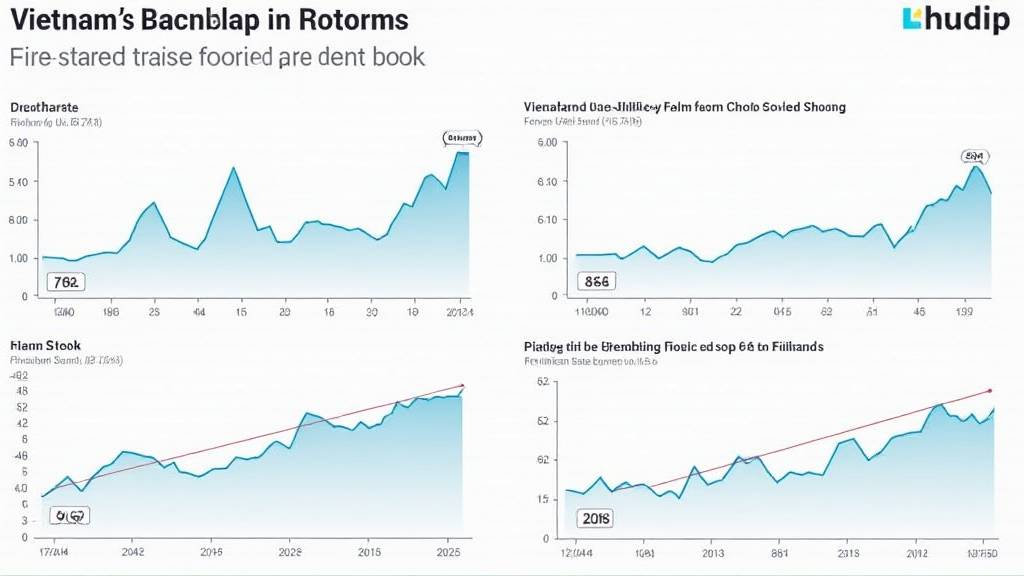Screen dimensions: 1024x576
Task: Click the Hann Stook chart heading
Action: pos(45,344)
